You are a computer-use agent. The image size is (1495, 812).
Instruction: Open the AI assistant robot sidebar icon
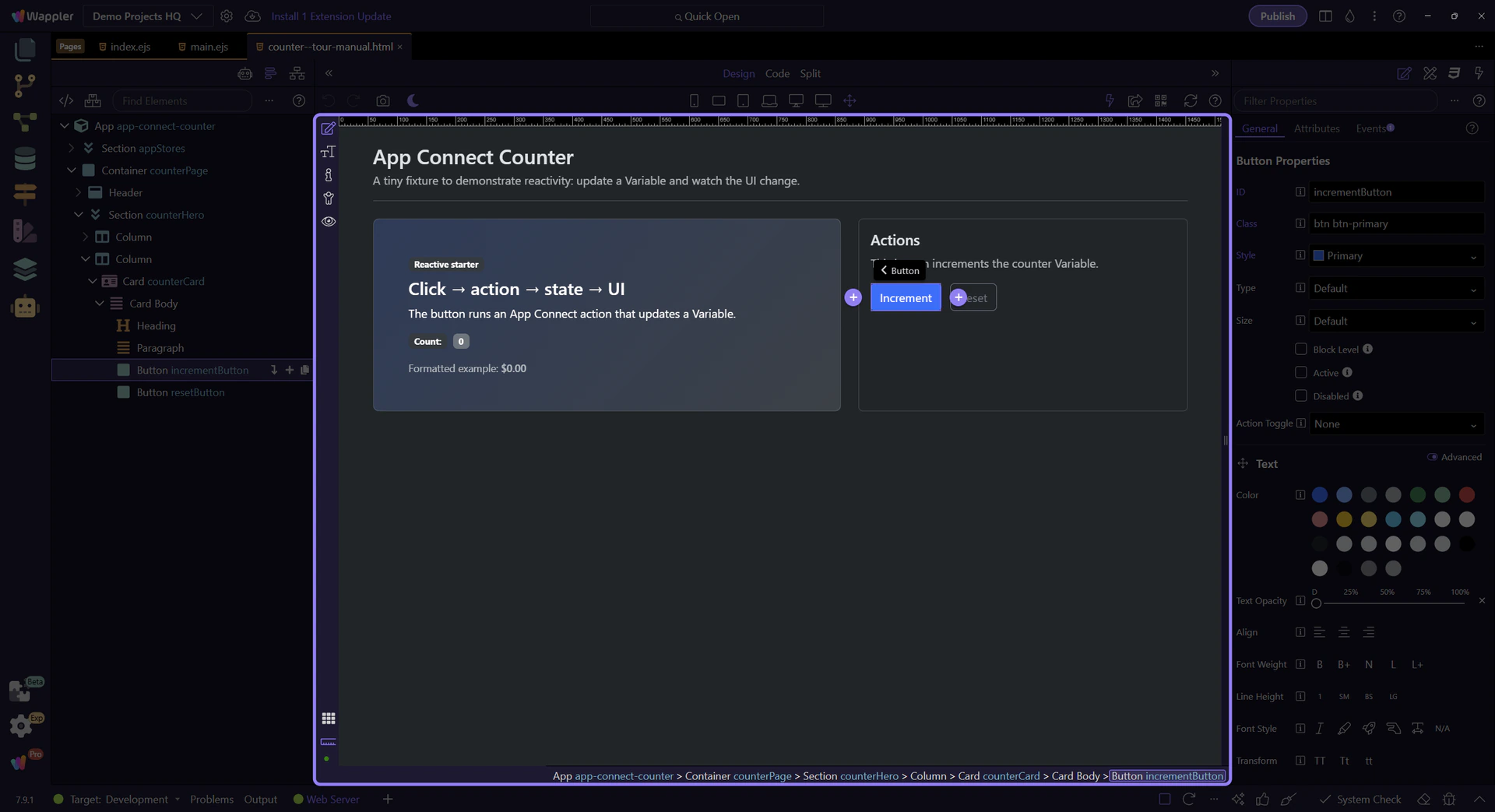coord(25,307)
